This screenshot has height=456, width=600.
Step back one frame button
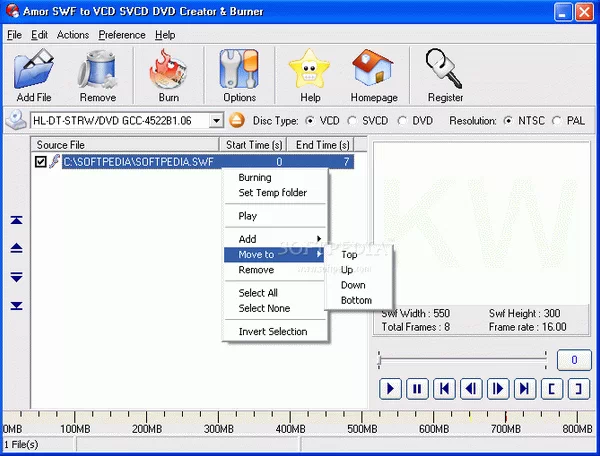pyautogui.click(x=471, y=389)
